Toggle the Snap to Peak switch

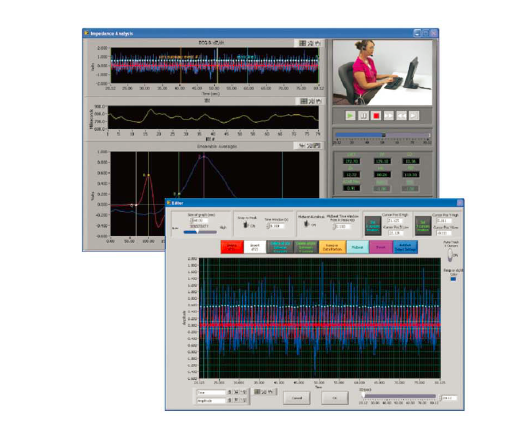(x=246, y=225)
